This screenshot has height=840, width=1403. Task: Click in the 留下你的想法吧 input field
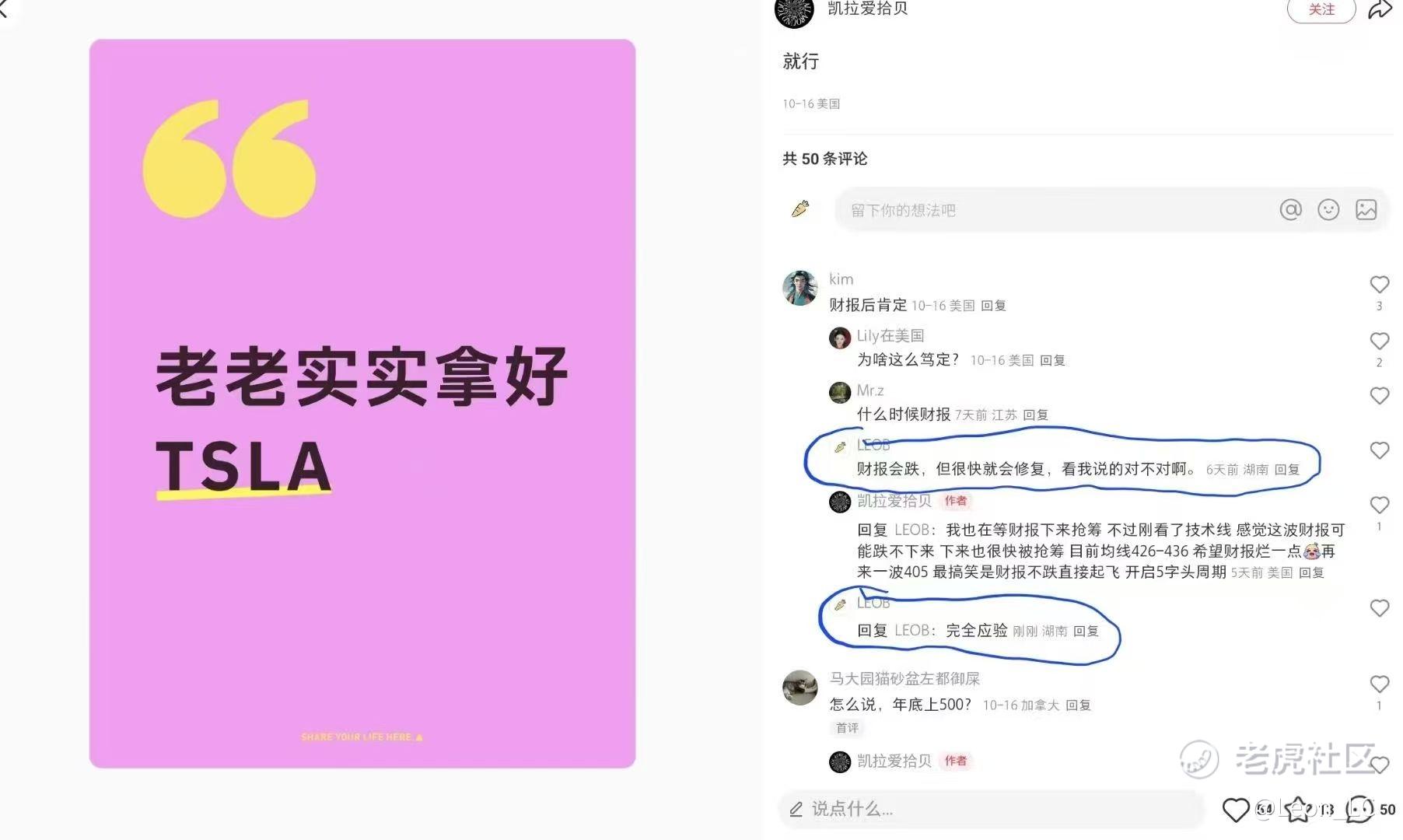coord(1058,210)
